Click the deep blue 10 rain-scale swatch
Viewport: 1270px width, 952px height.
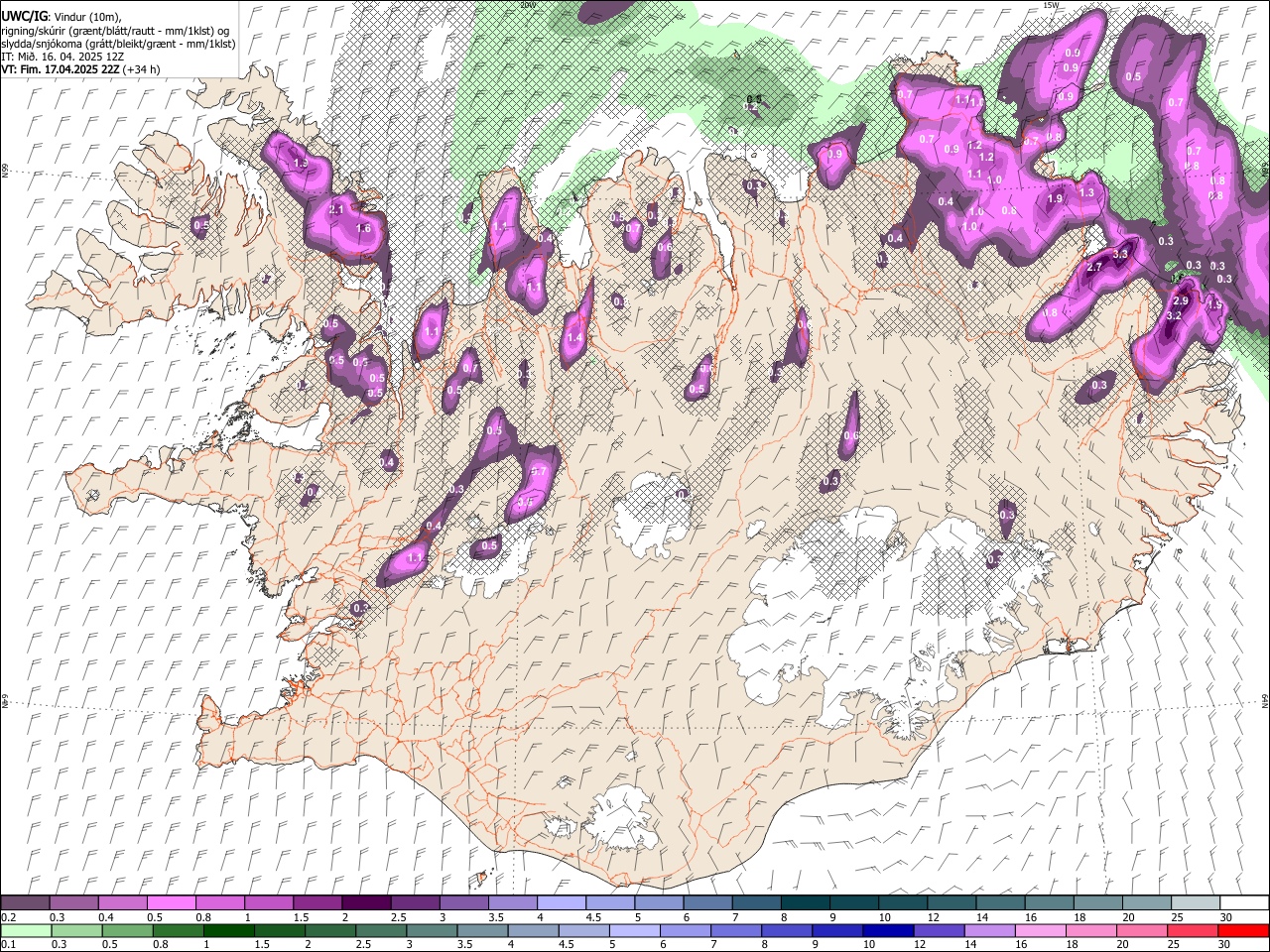pyautogui.click(x=888, y=930)
